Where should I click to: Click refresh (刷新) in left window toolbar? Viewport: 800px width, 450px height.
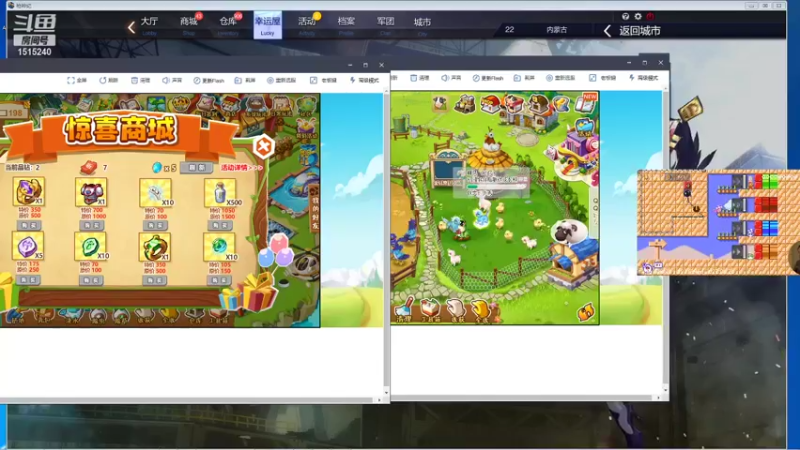click(108, 81)
